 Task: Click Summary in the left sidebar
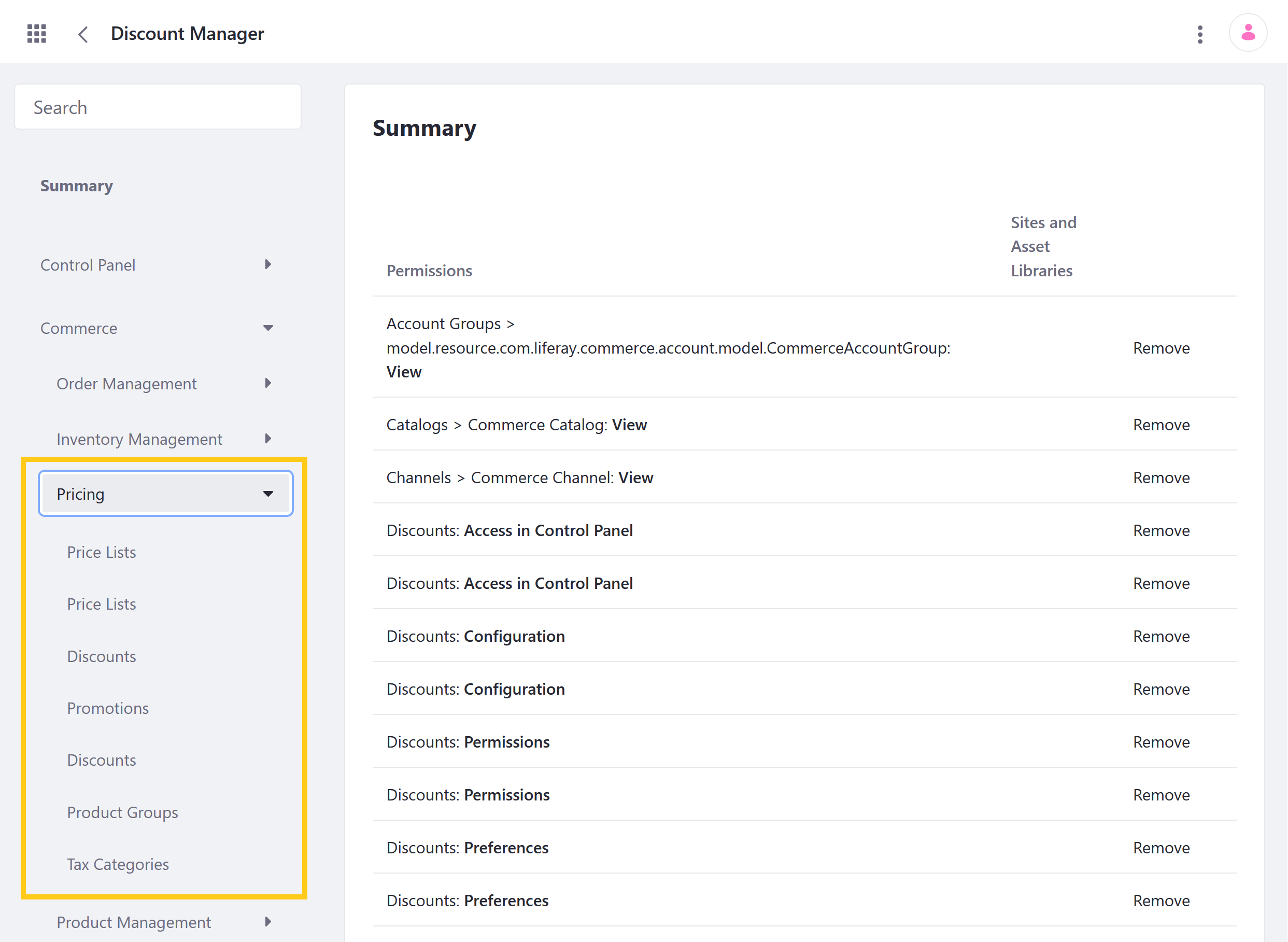click(x=77, y=185)
